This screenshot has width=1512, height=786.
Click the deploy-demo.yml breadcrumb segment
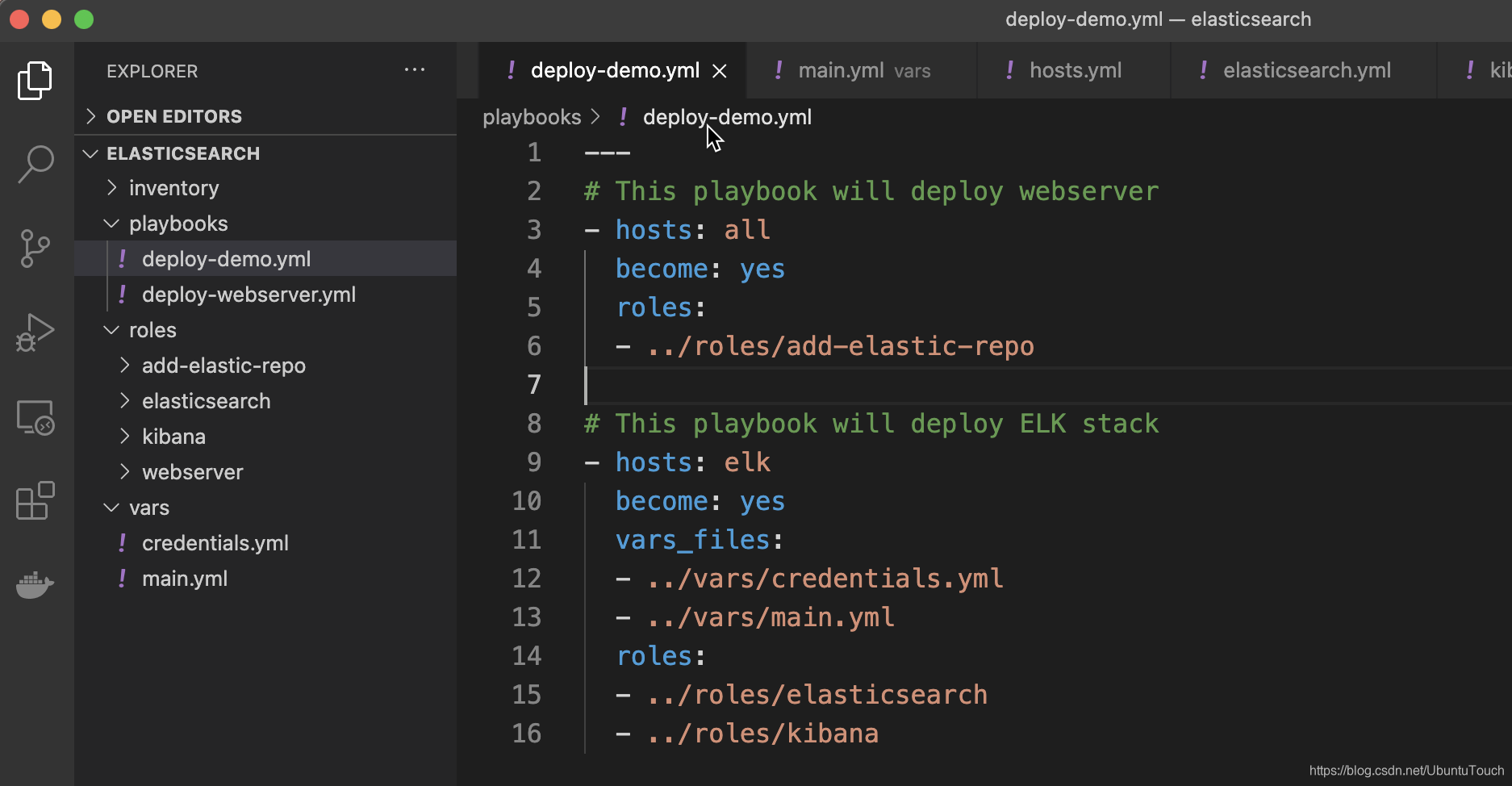(x=727, y=117)
